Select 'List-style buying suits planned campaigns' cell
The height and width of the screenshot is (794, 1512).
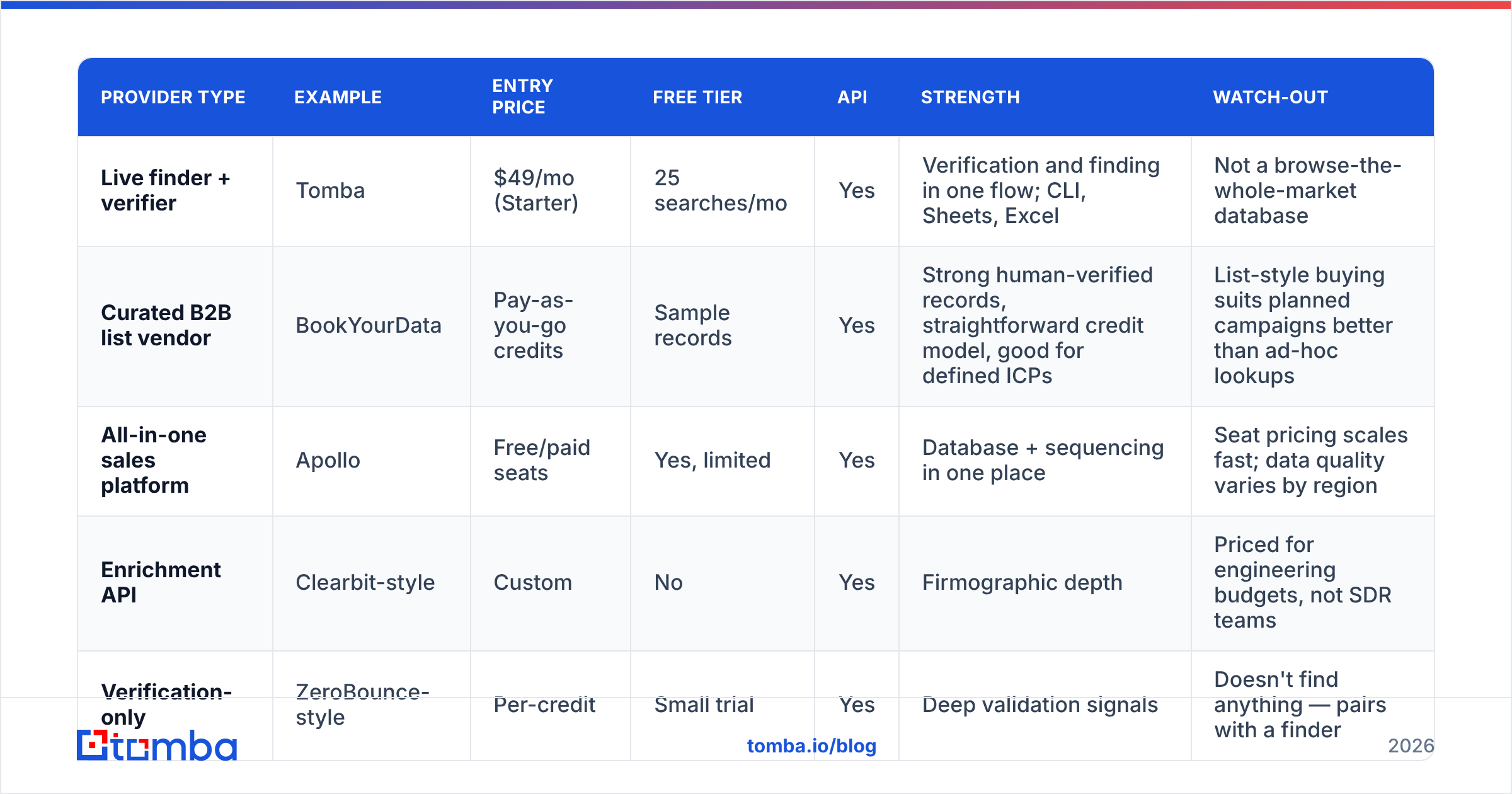coord(1313,326)
